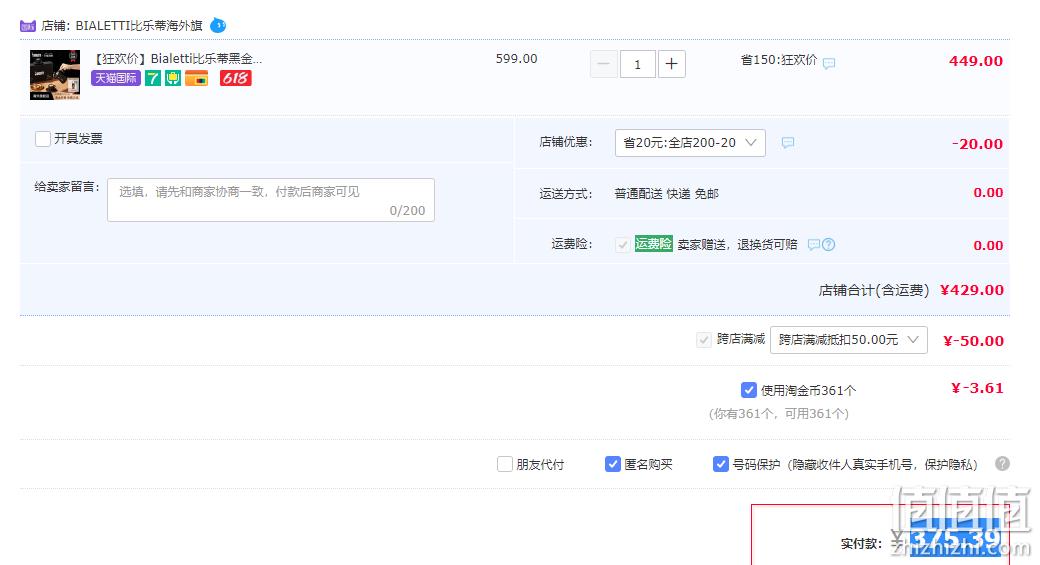This screenshot has width=1040, height=565.
Task: Toggle the 跨店满减 checkbox
Action: tap(704, 340)
